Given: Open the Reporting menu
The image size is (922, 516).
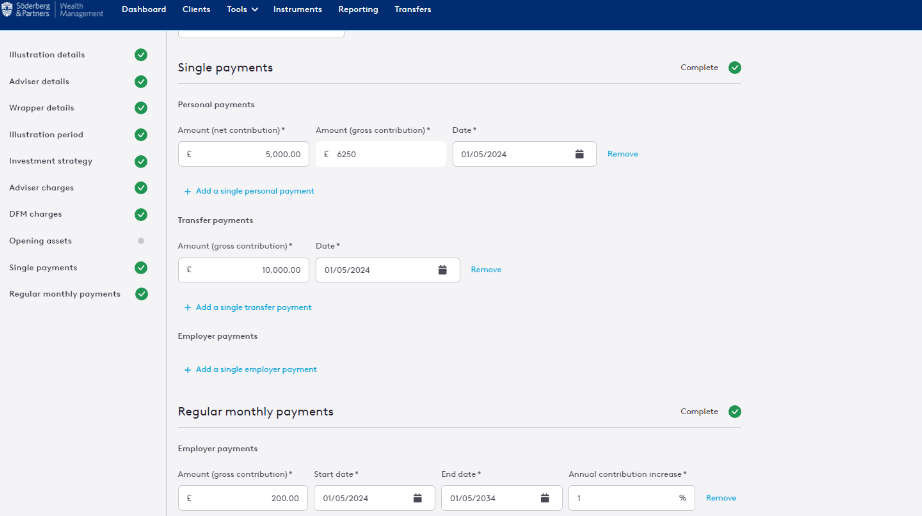Looking at the screenshot, I should 358,9.
